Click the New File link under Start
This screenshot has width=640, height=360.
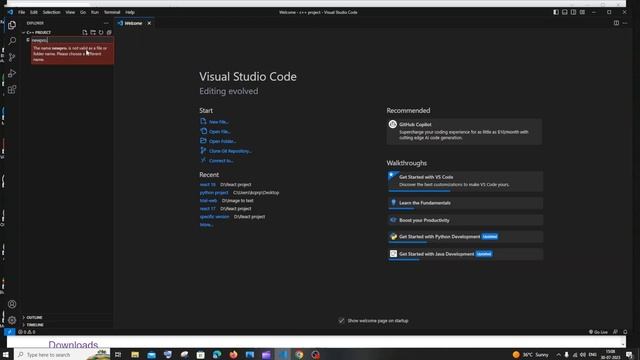point(218,122)
